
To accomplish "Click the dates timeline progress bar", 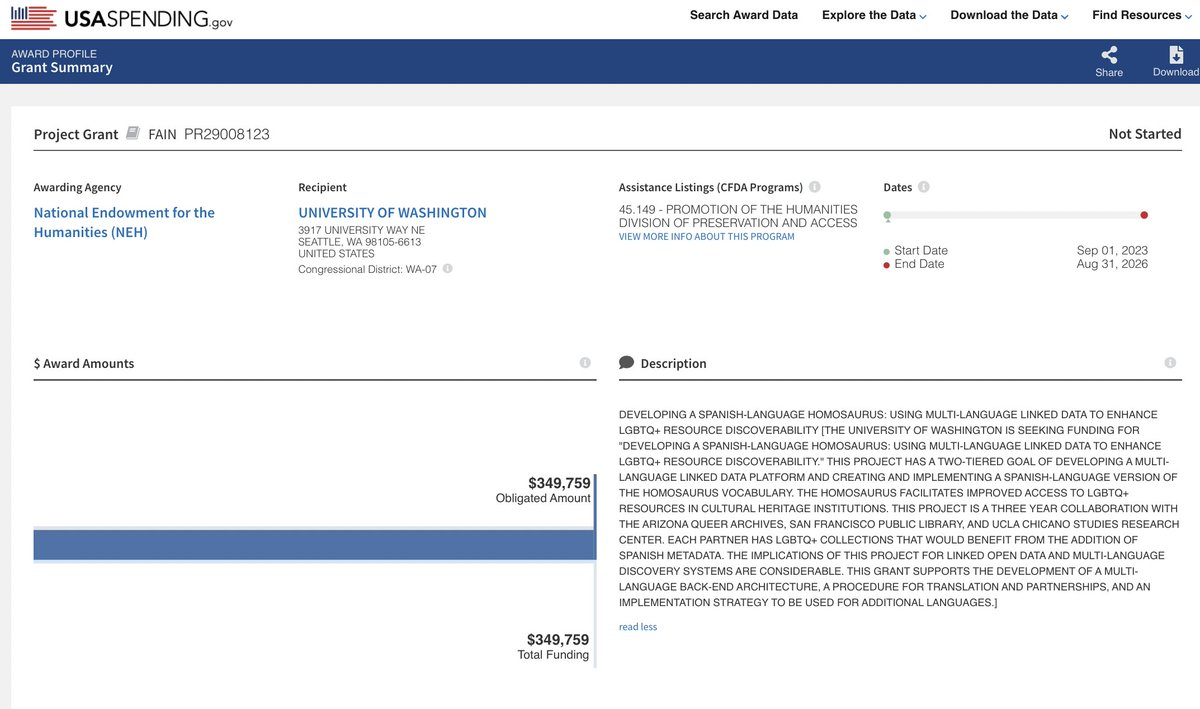I will [x=1015, y=215].
